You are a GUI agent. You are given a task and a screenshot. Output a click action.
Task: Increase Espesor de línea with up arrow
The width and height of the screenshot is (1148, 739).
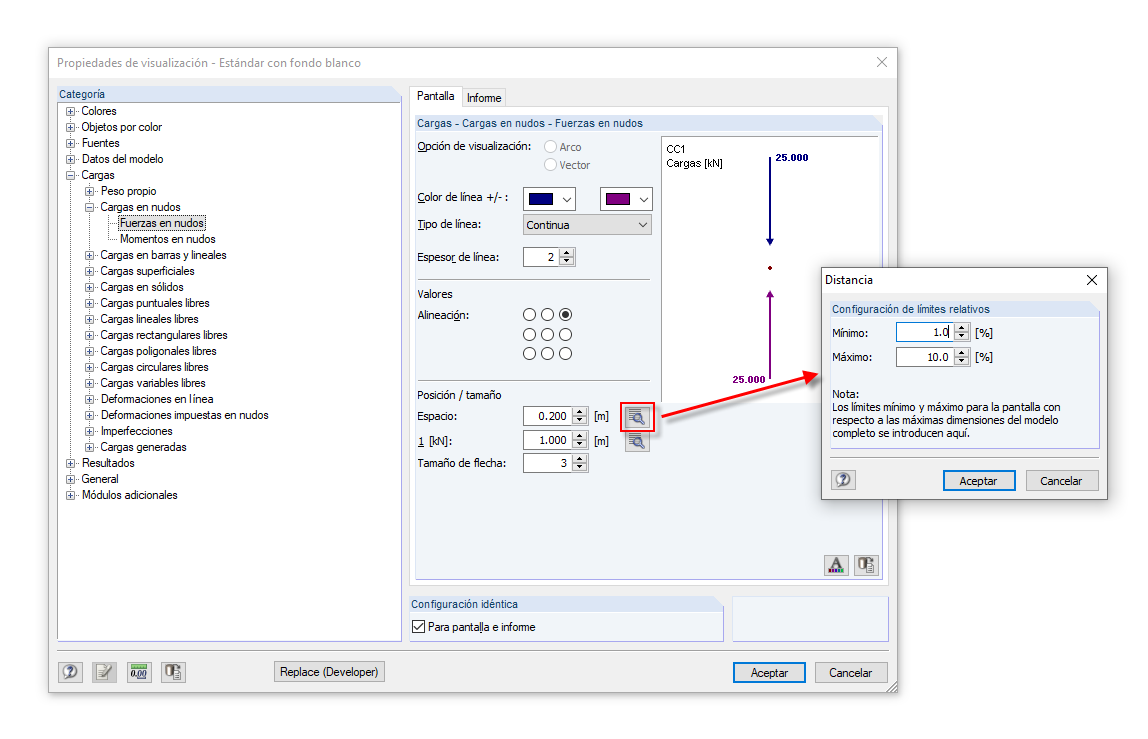click(567, 253)
